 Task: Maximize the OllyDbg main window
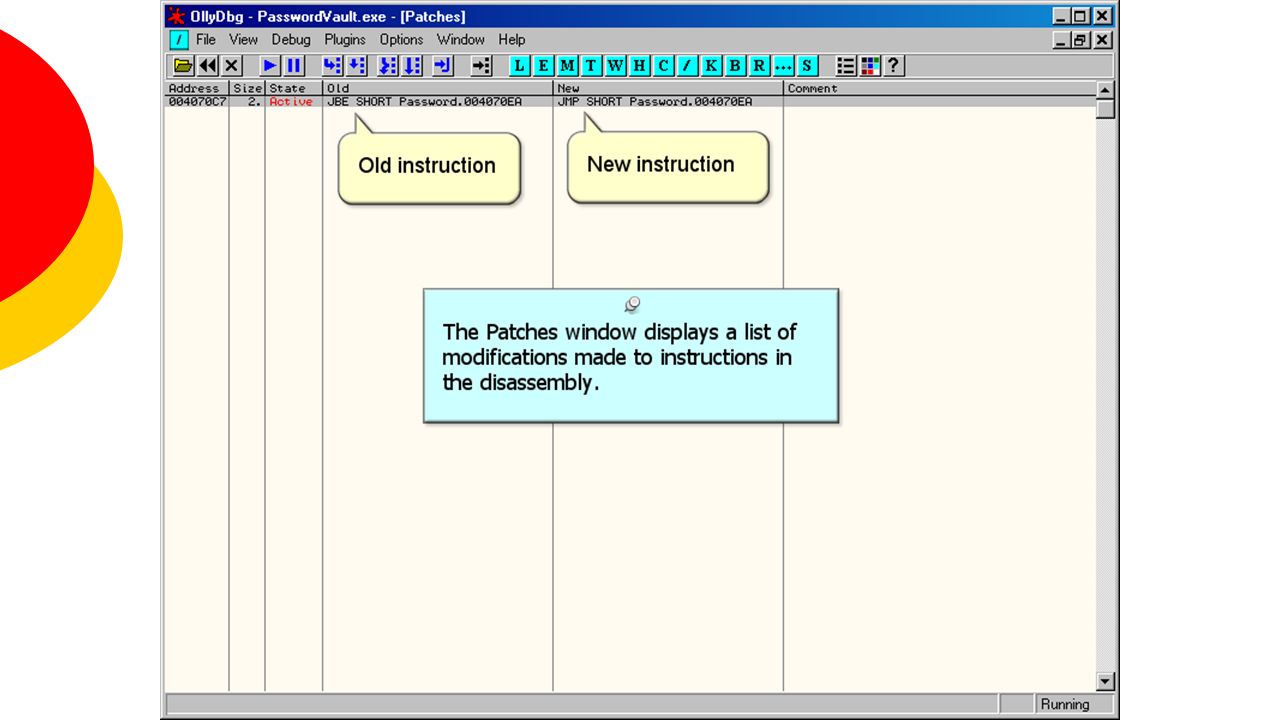coord(1081,16)
